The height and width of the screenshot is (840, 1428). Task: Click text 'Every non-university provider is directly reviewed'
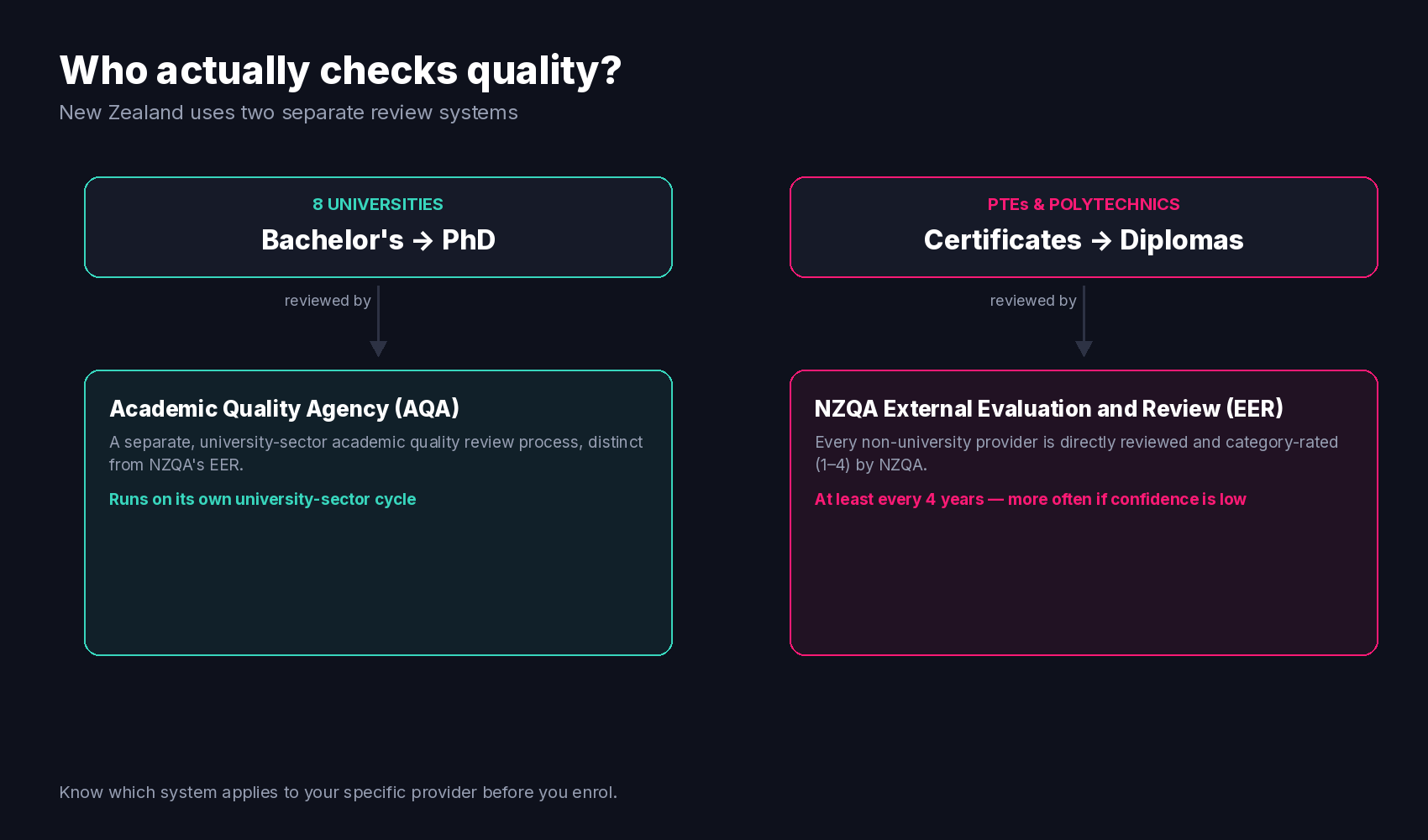(1077, 454)
